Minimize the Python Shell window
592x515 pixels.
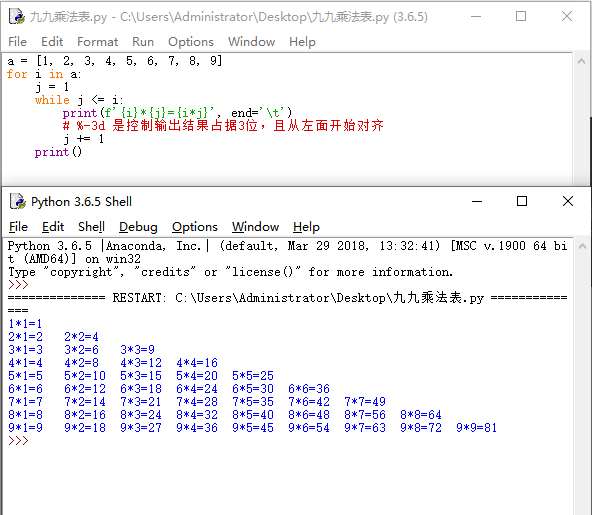(477, 201)
